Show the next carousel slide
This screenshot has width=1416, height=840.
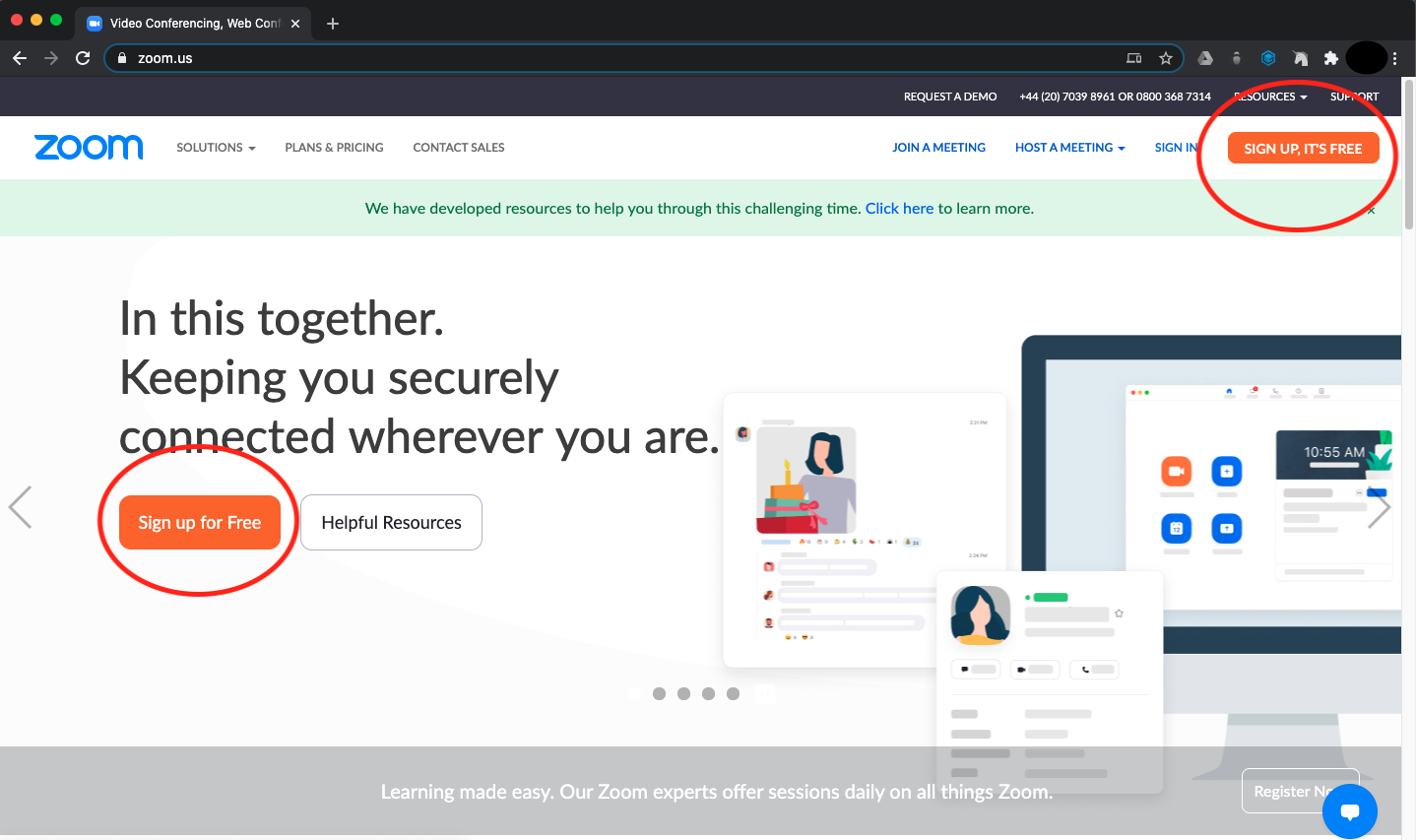1379,507
